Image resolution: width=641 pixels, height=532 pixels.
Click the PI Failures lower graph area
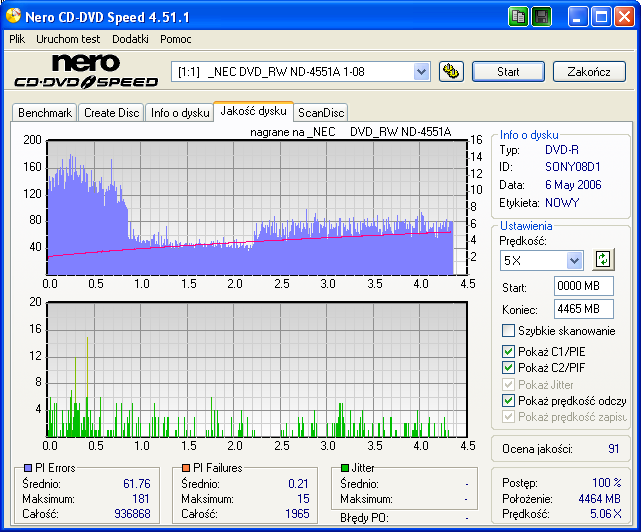pyautogui.click(x=257, y=370)
